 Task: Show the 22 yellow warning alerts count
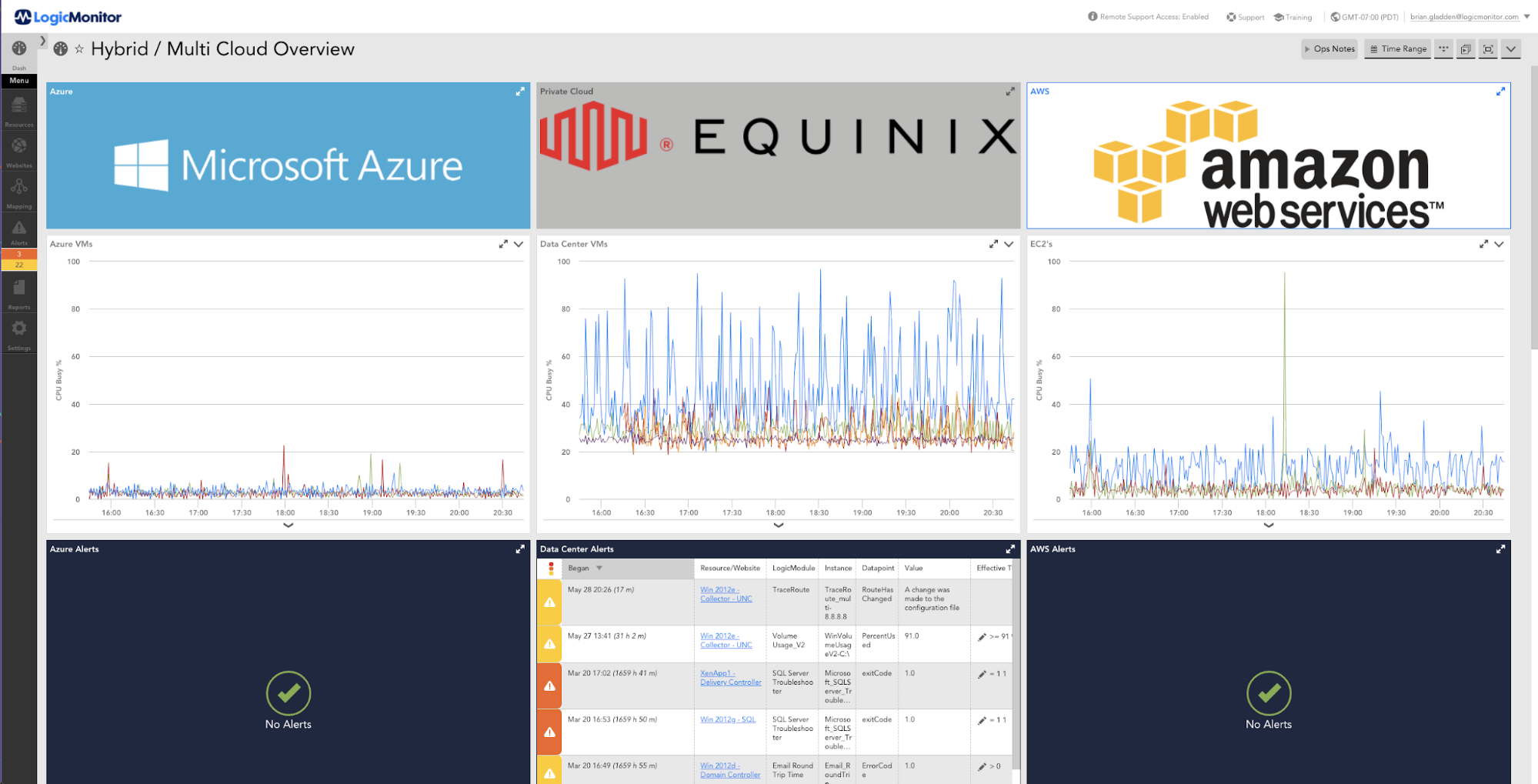19,265
